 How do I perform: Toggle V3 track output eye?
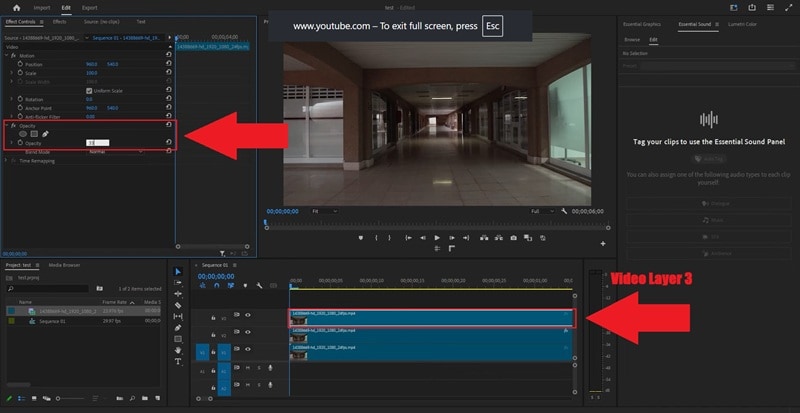tap(247, 315)
